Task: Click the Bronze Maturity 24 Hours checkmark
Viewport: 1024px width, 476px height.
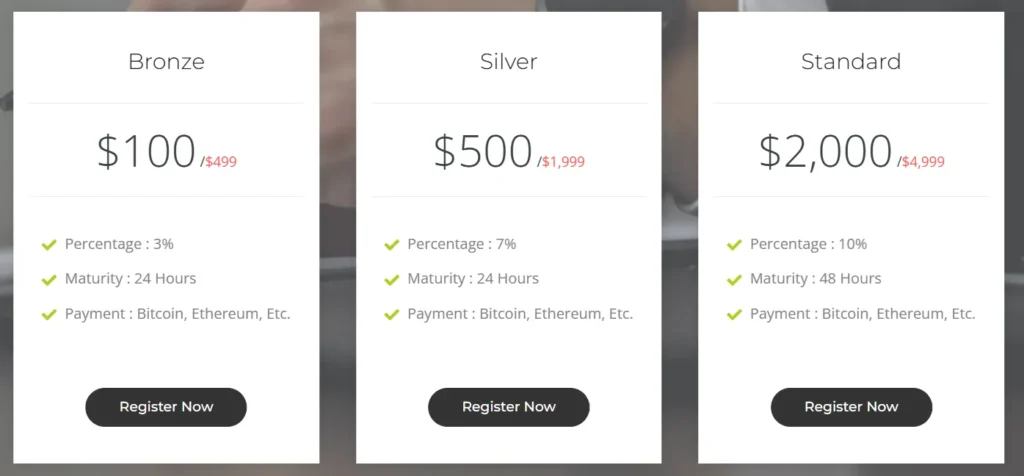Action: [x=49, y=279]
